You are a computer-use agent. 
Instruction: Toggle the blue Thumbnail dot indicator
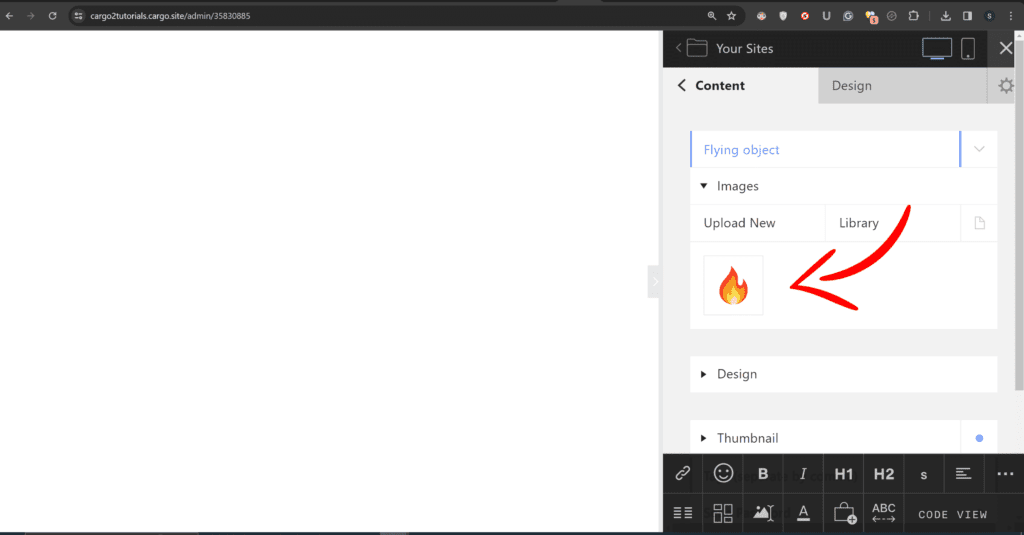pyautogui.click(x=979, y=438)
